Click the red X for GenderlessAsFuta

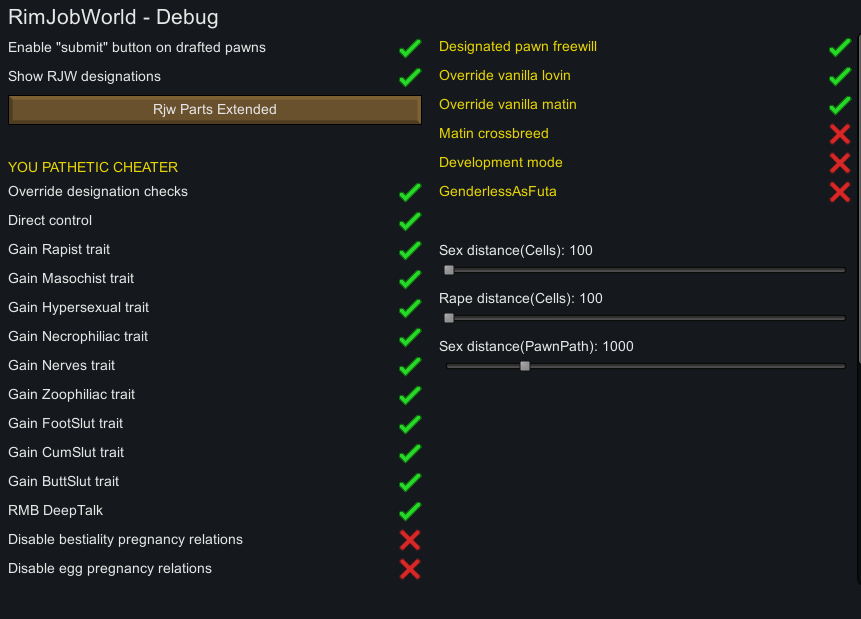coord(838,192)
